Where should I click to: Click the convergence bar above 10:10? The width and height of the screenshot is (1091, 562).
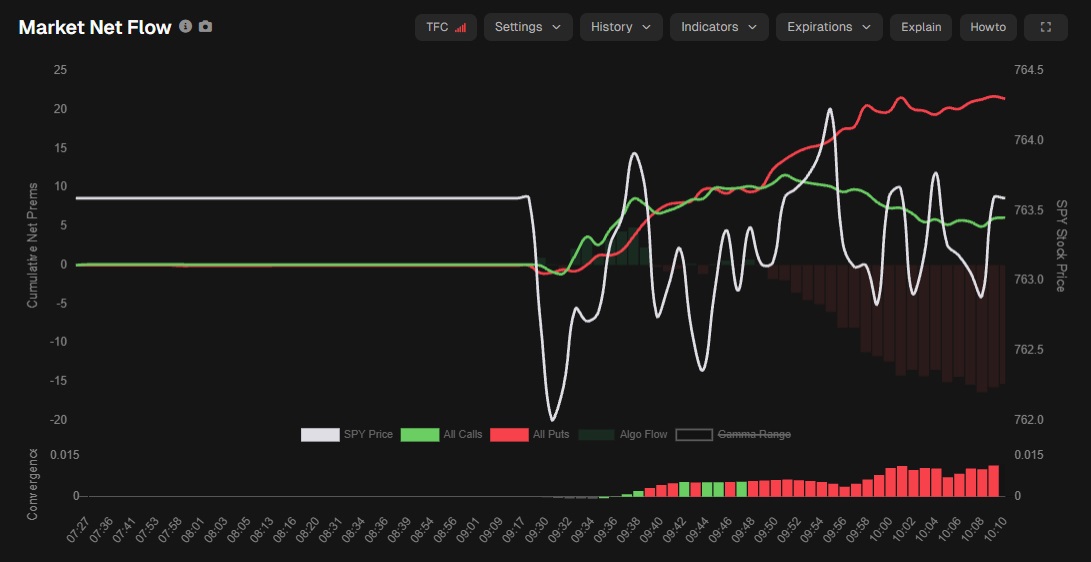(x=994, y=481)
